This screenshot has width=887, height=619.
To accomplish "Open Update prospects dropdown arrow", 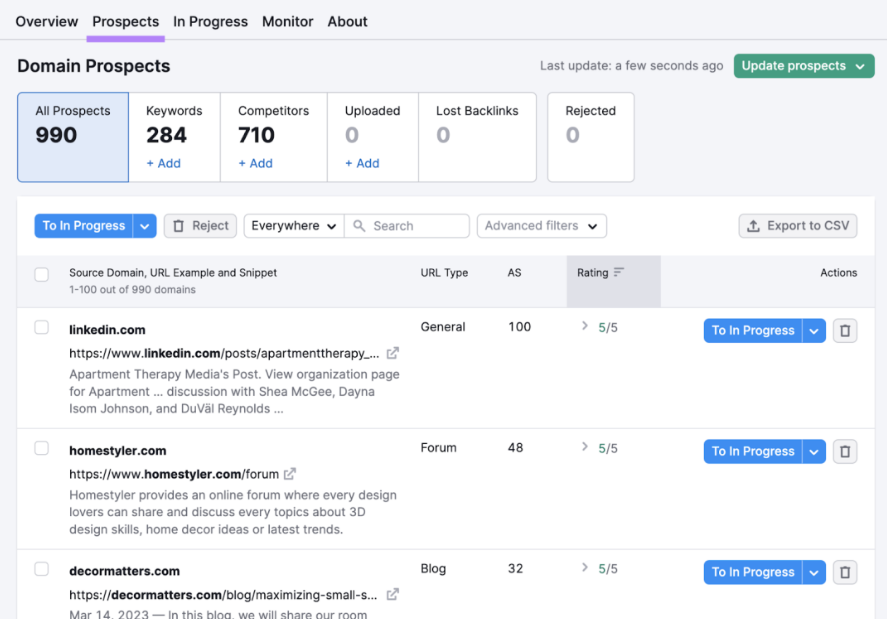I will click(860, 66).
